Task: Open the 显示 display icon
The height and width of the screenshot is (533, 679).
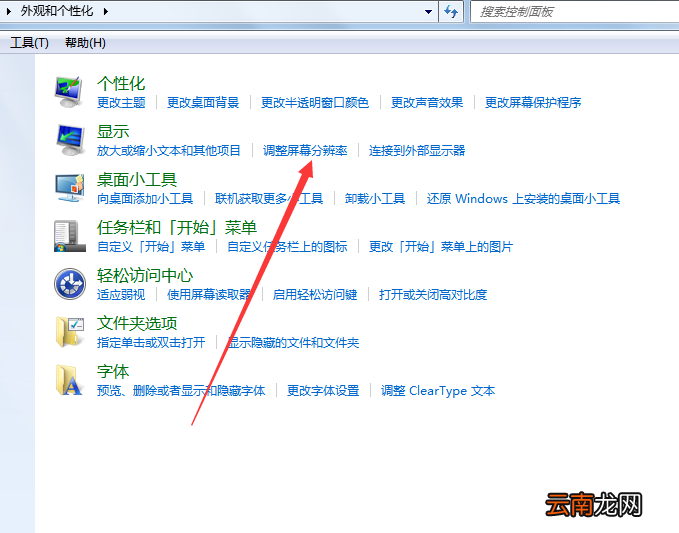Action: [x=70, y=140]
